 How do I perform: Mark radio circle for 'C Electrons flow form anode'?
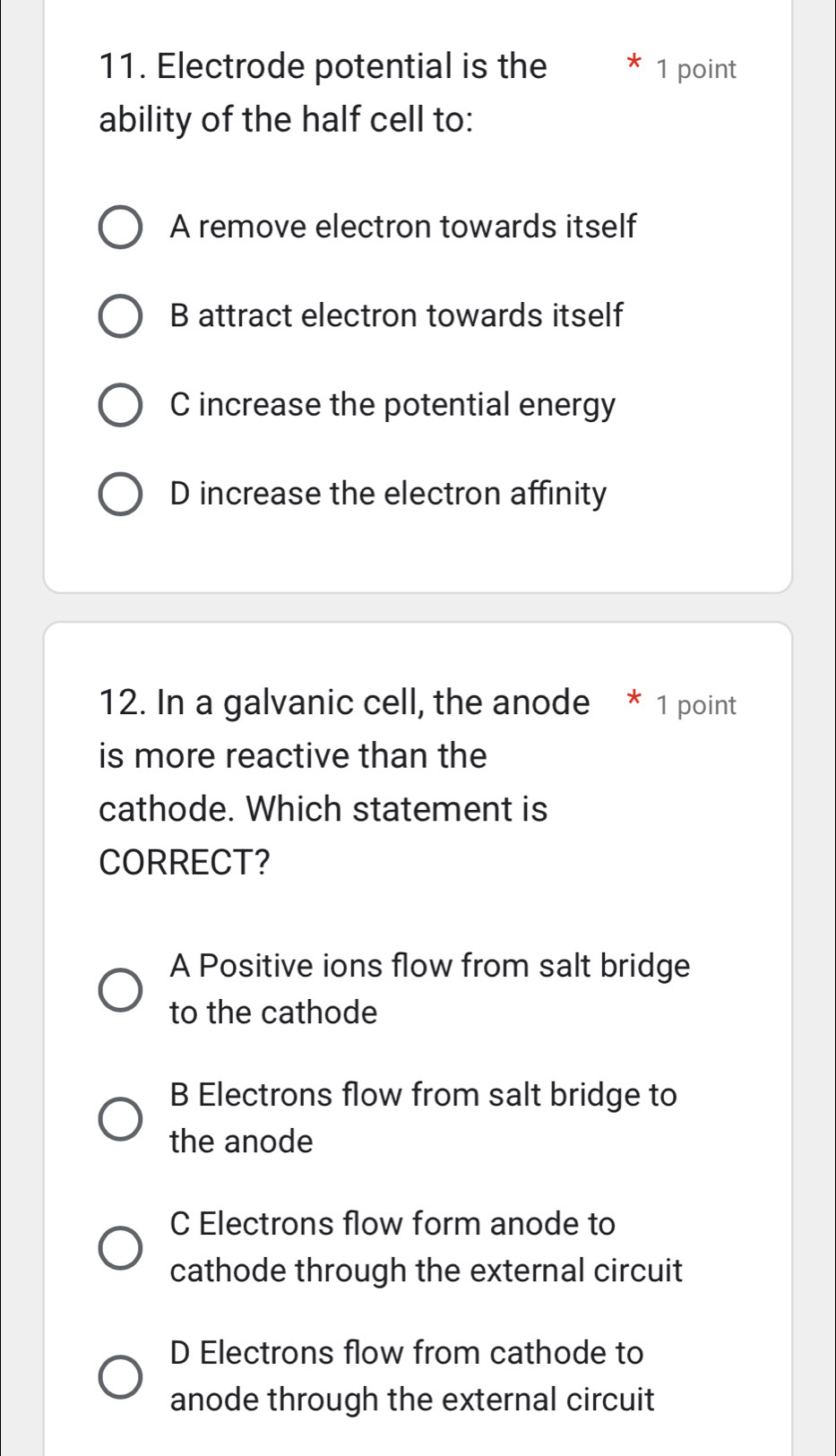click(119, 1247)
